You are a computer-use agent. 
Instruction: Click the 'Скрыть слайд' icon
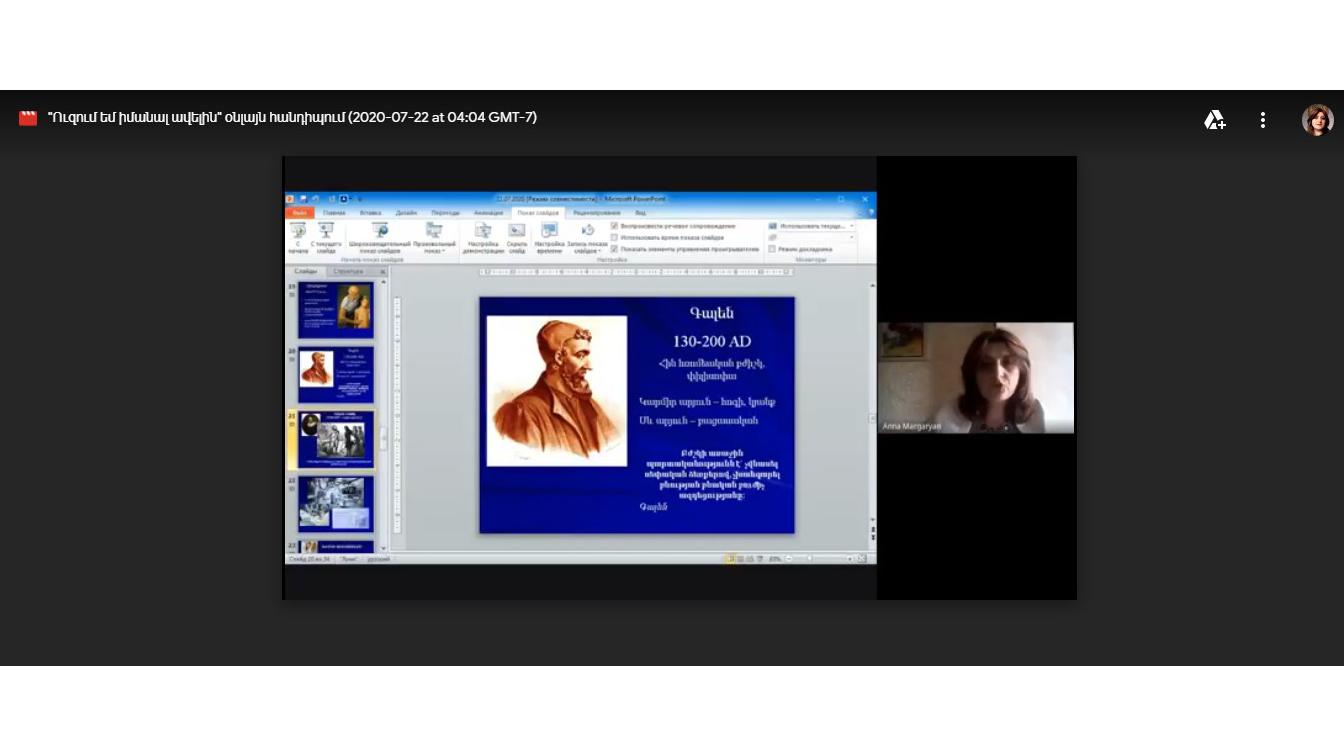coord(517,231)
